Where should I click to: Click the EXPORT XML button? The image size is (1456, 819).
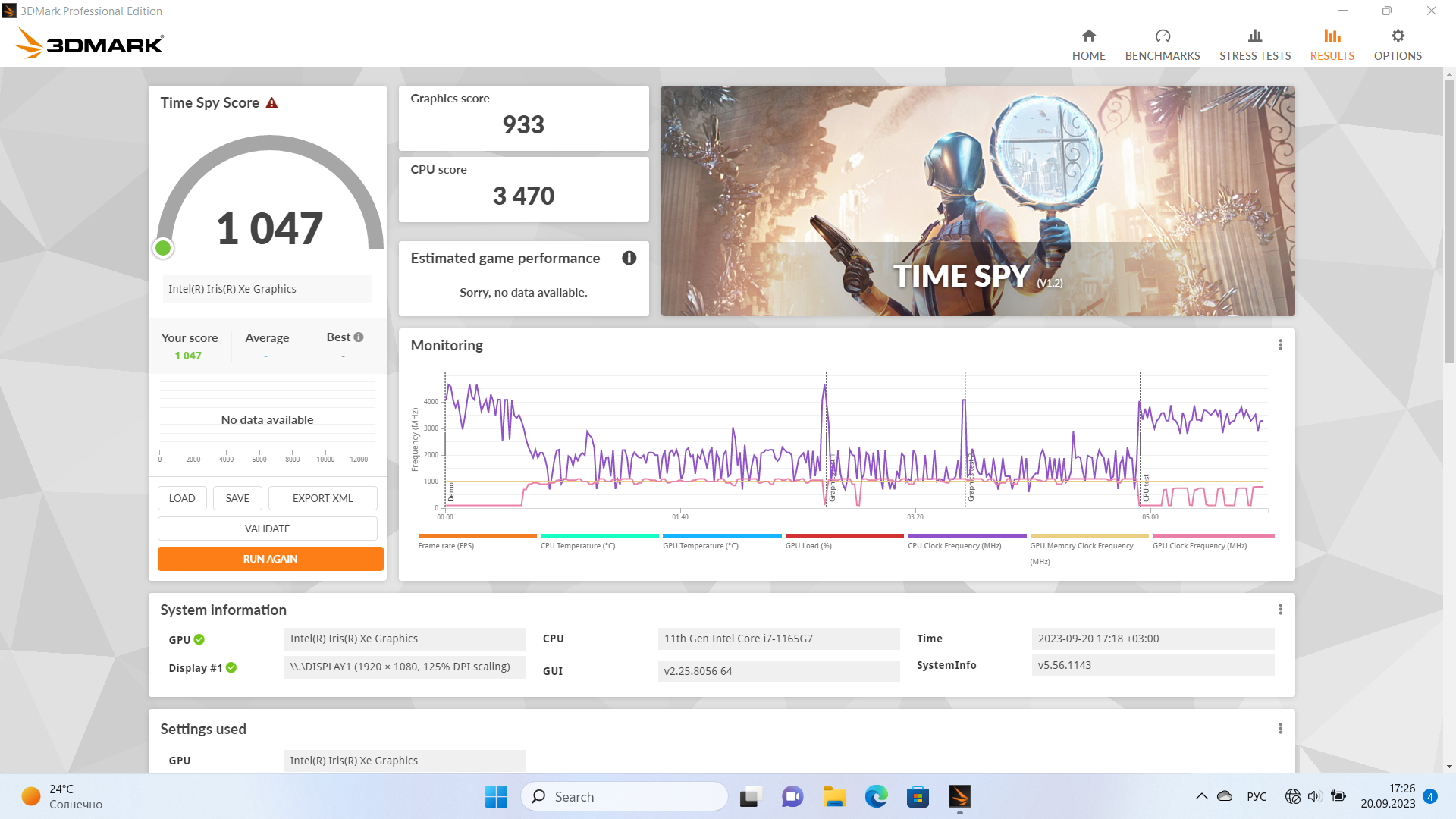pos(322,498)
